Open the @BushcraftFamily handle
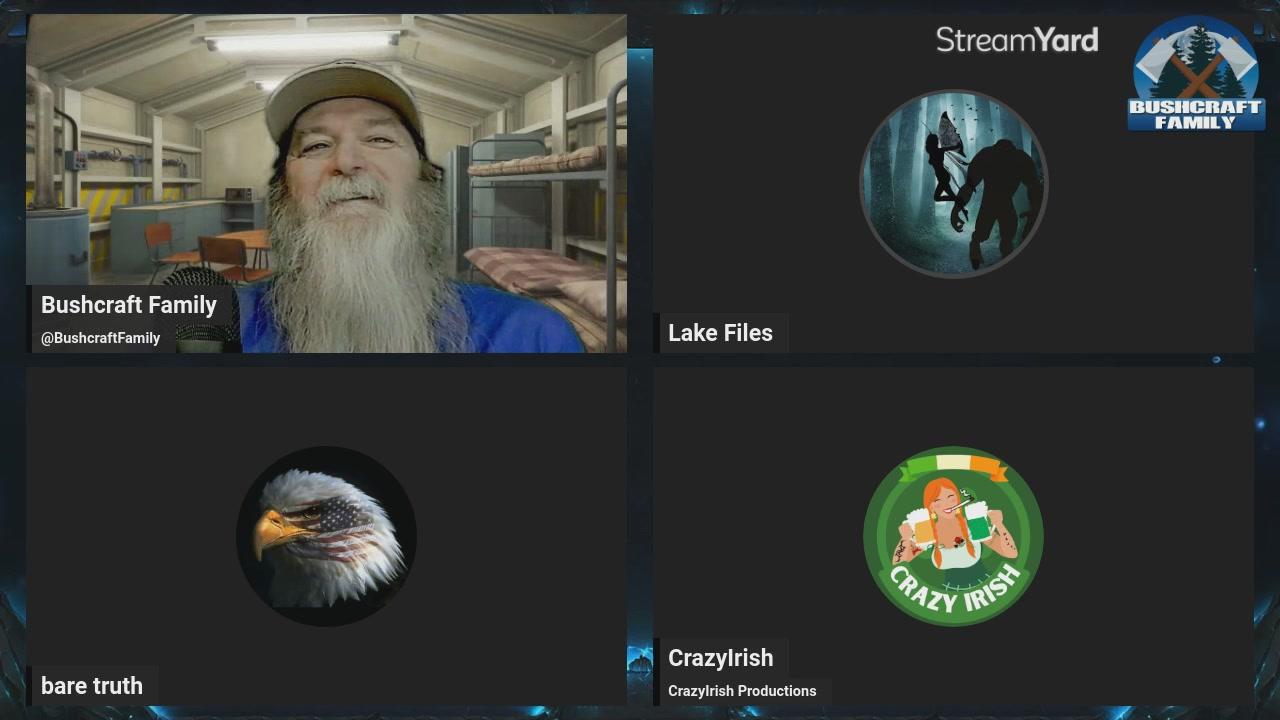Image resolution: width=1280 pixels, height=720 pixels. coord(100,338)
